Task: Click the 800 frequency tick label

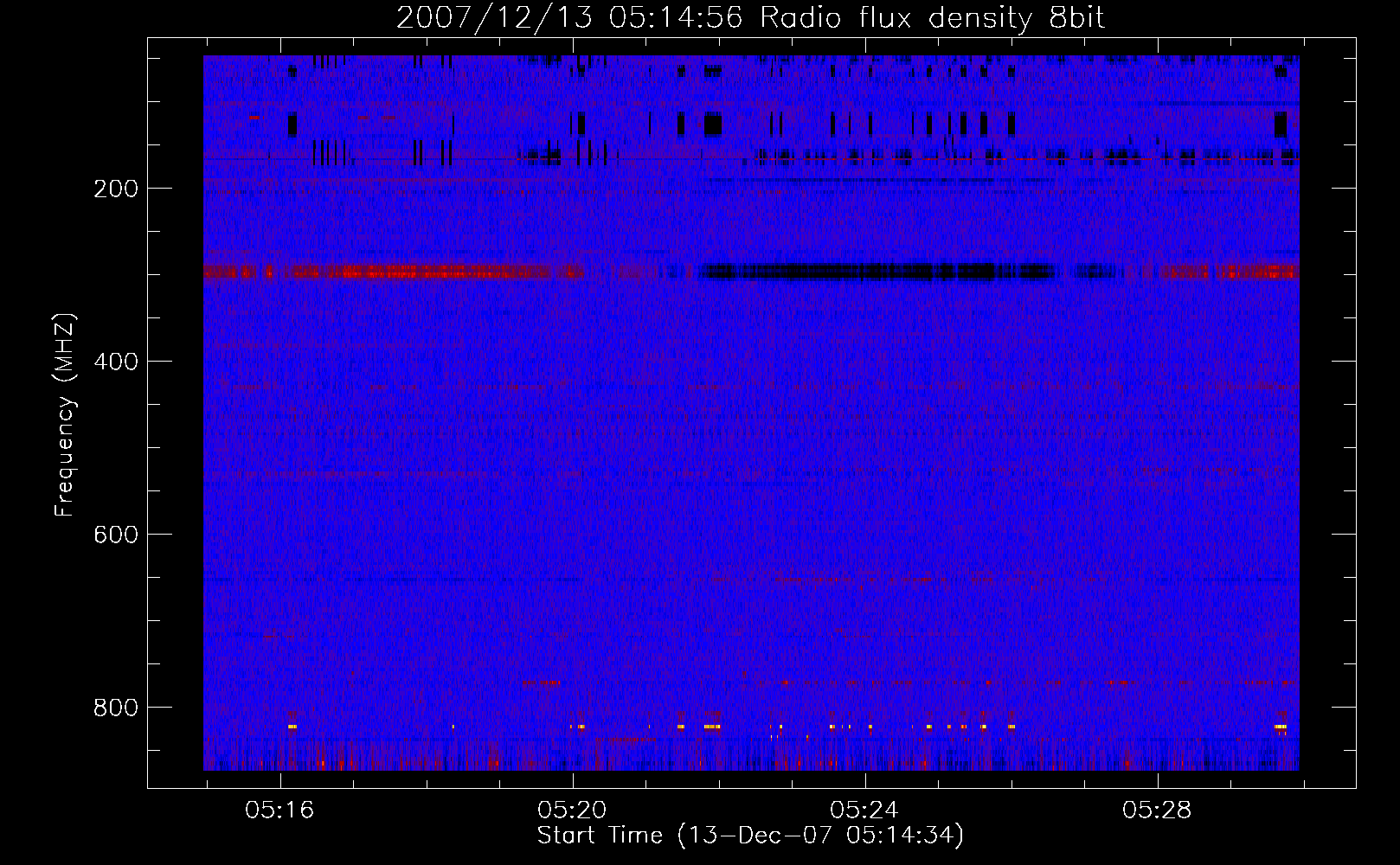Action: click(x=116, y=708)
